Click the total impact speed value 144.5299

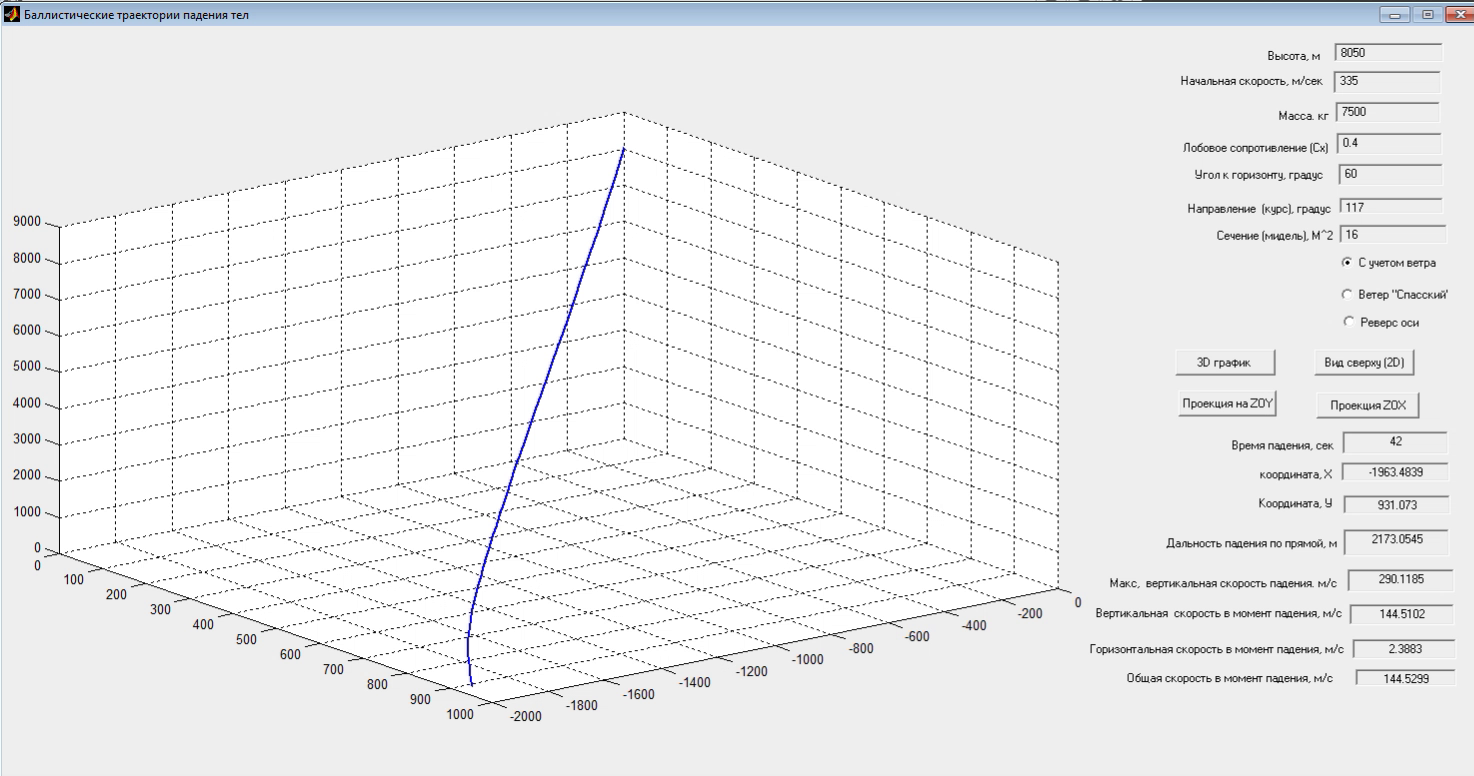point(1406,678)
